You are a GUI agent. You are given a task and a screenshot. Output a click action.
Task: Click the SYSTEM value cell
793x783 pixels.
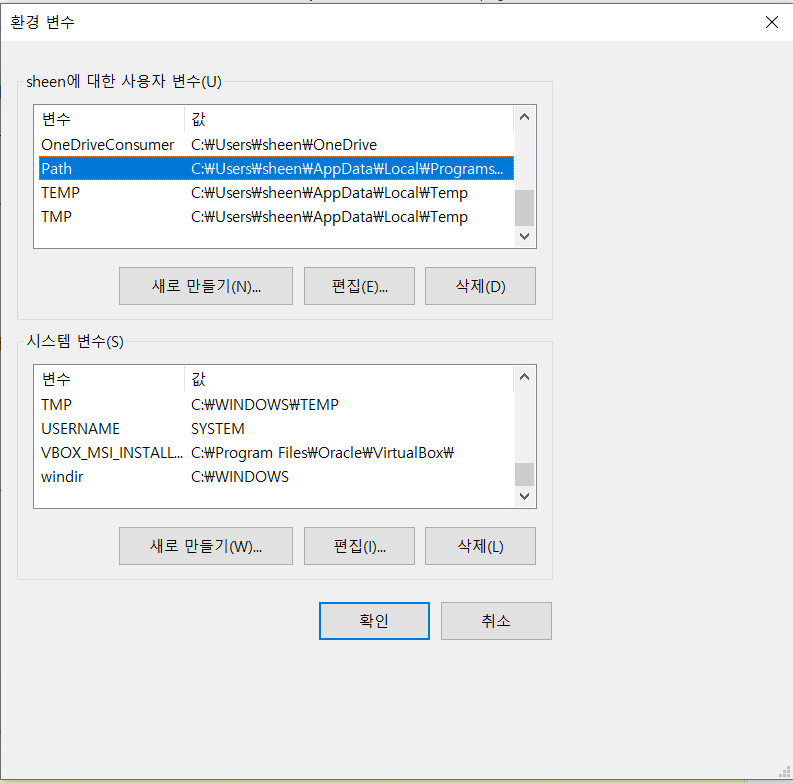[x=217, y=428]
